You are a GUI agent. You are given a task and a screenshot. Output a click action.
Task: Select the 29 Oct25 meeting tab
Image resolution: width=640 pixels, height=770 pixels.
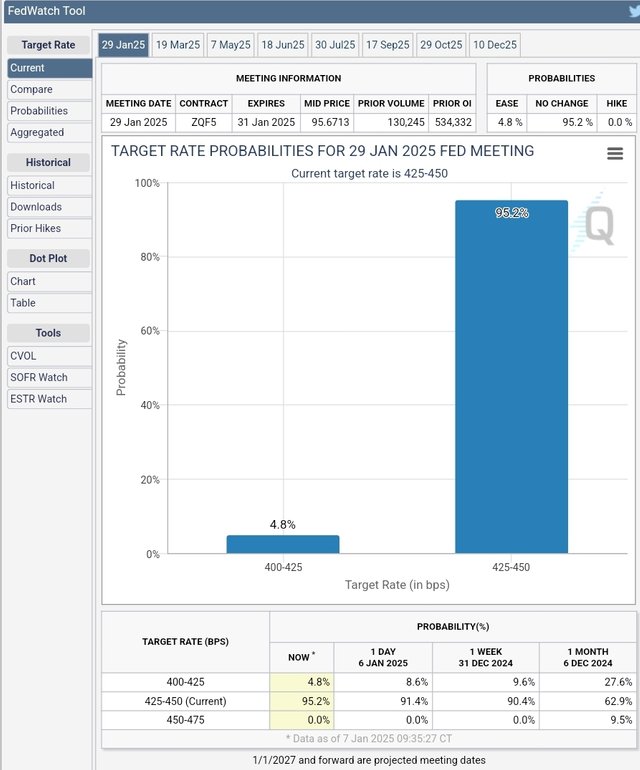(x=441, y=45)
